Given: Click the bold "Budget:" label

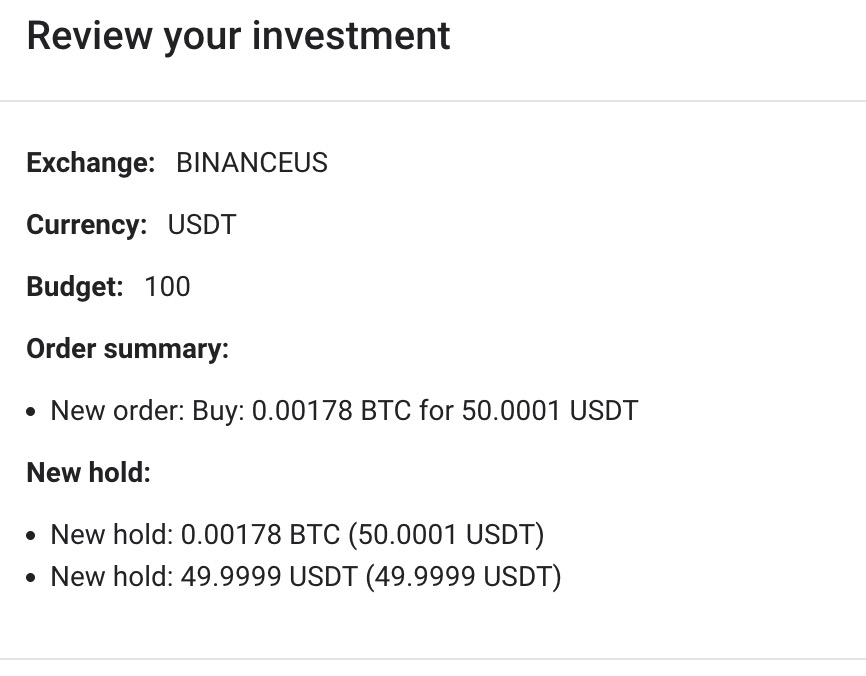Looking at the screenshot, I should [74, 287].
